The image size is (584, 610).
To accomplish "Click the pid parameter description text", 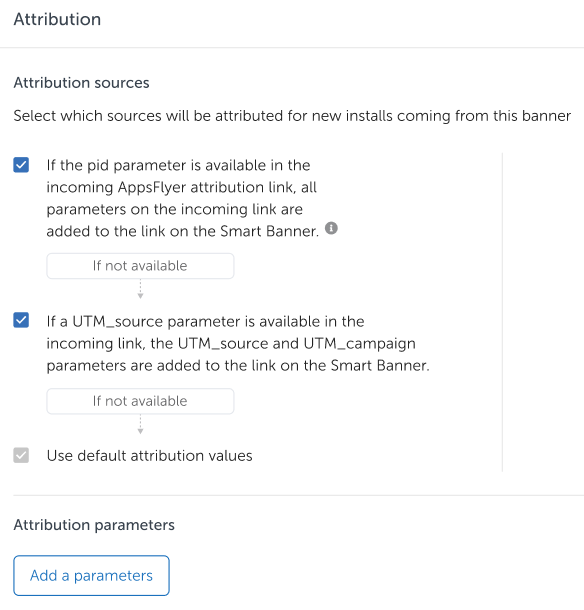I will click(182, 198).
